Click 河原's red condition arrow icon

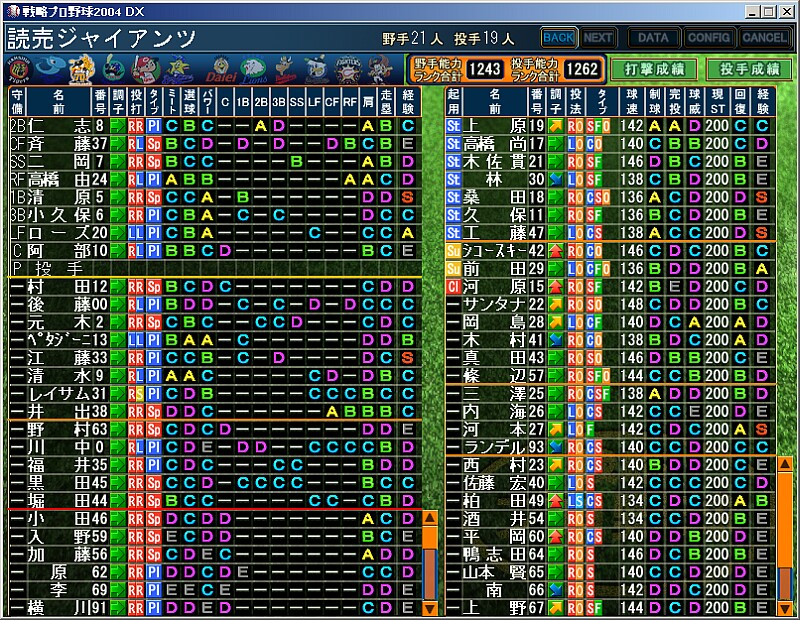tap(556, 287)
